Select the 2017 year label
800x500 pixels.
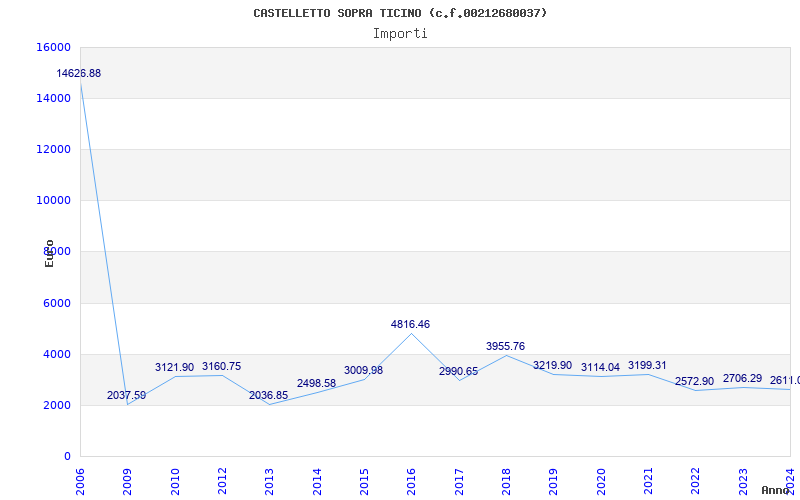tap(459, 481)
